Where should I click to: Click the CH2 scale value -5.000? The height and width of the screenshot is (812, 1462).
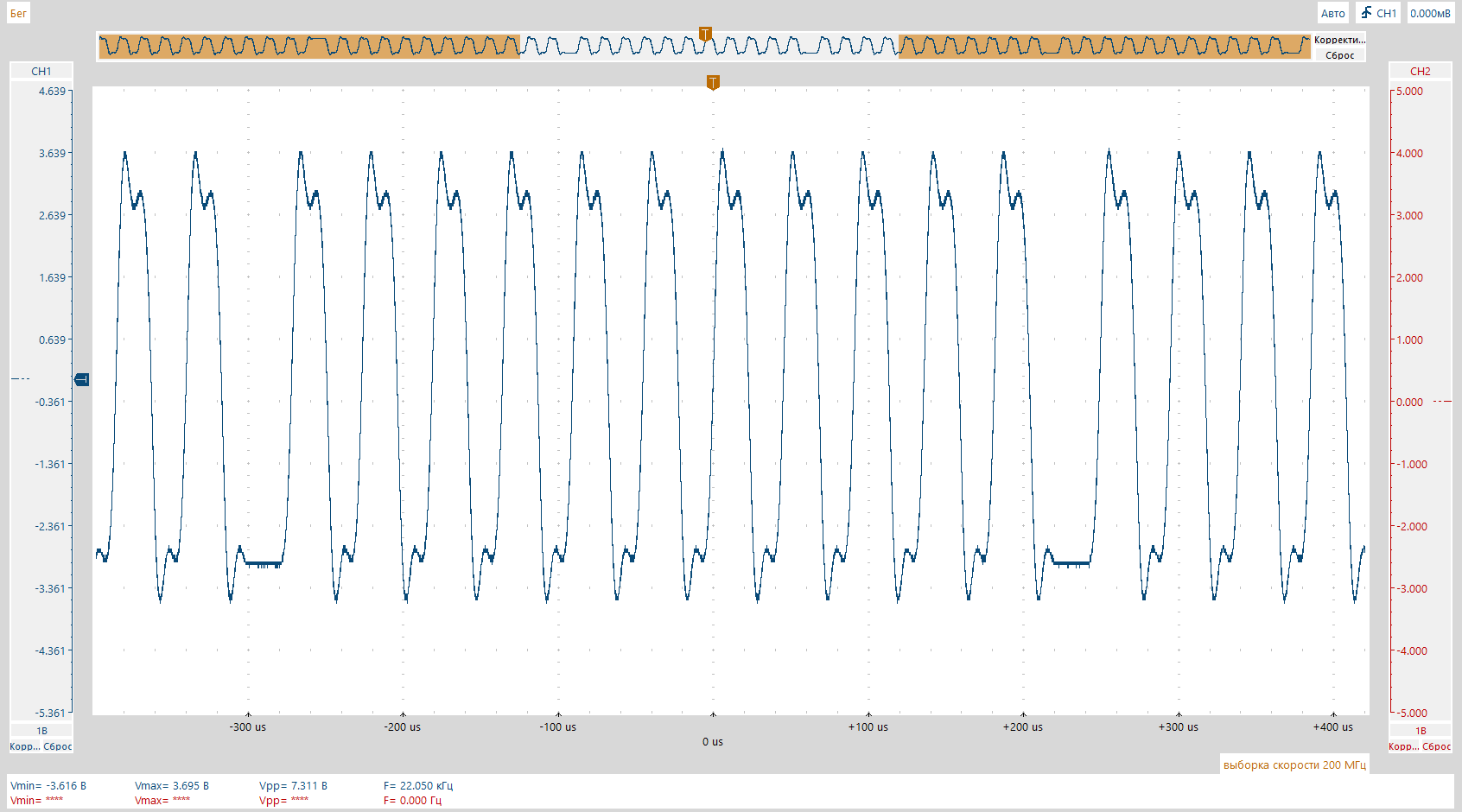coord(1411,713)
